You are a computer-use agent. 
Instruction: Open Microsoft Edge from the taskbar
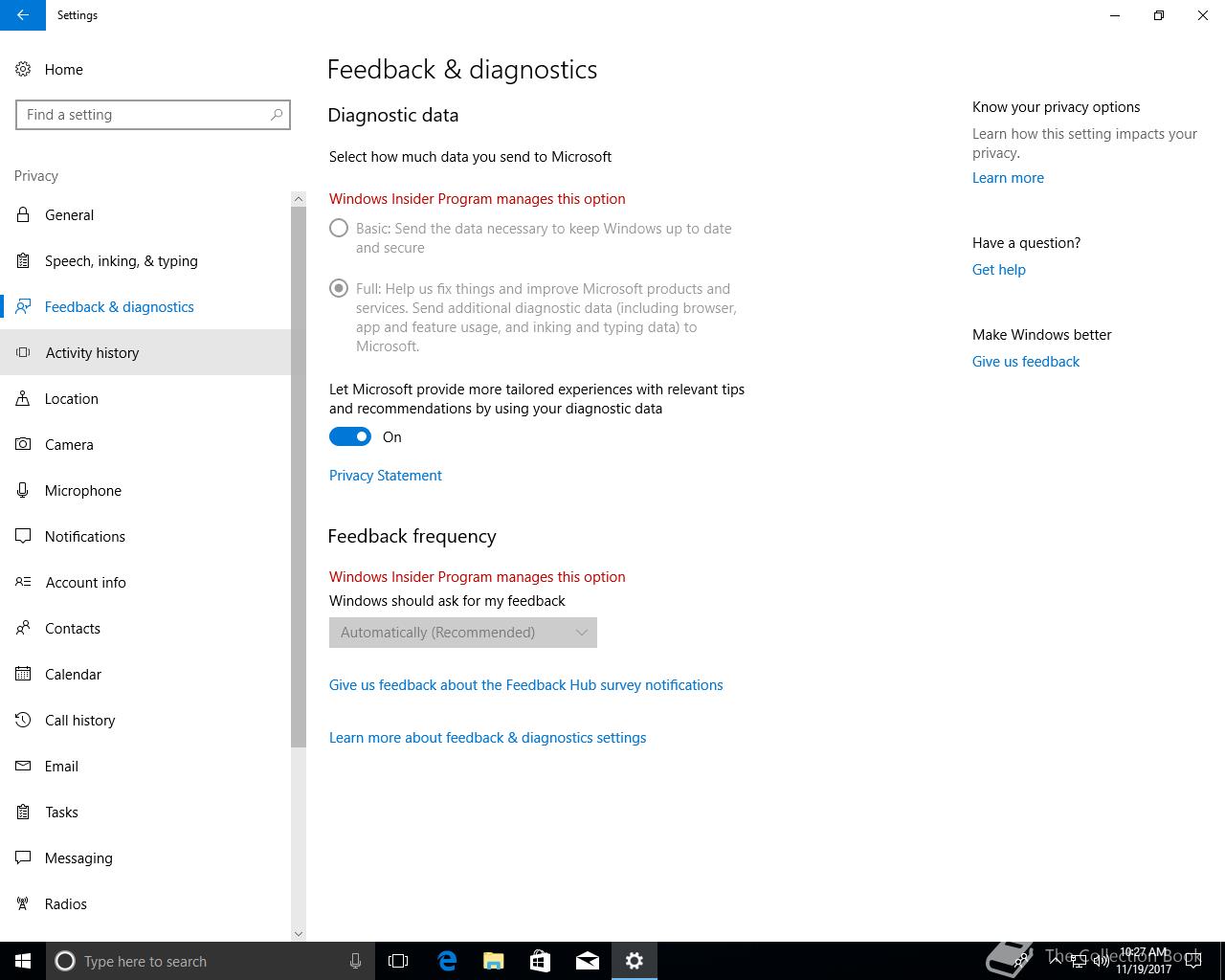point(447,961)
